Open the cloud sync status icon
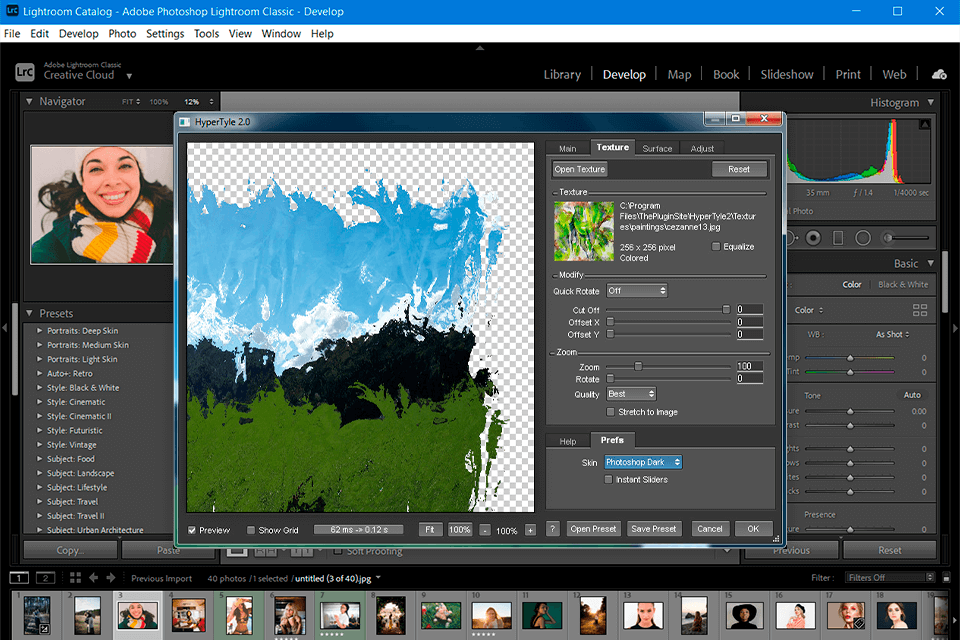 pos(939,75)
